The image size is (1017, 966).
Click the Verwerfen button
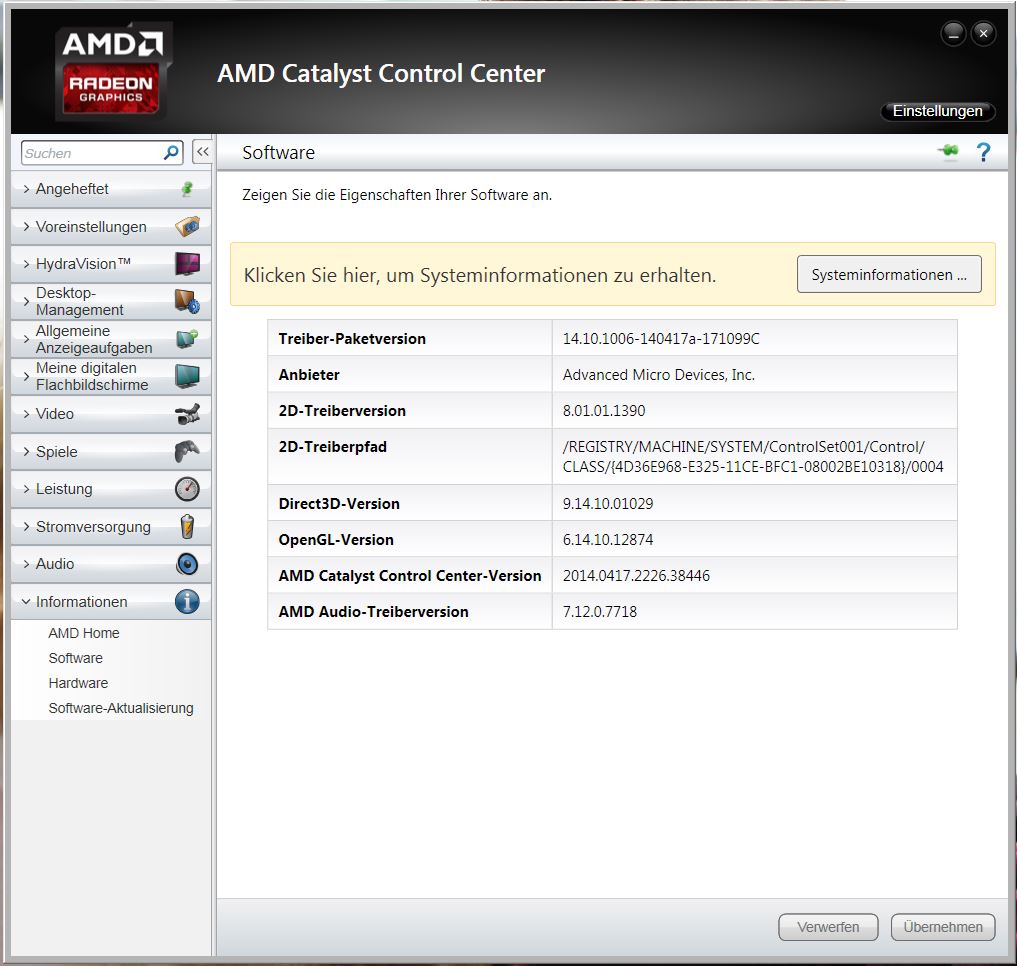tap(828, 926)
